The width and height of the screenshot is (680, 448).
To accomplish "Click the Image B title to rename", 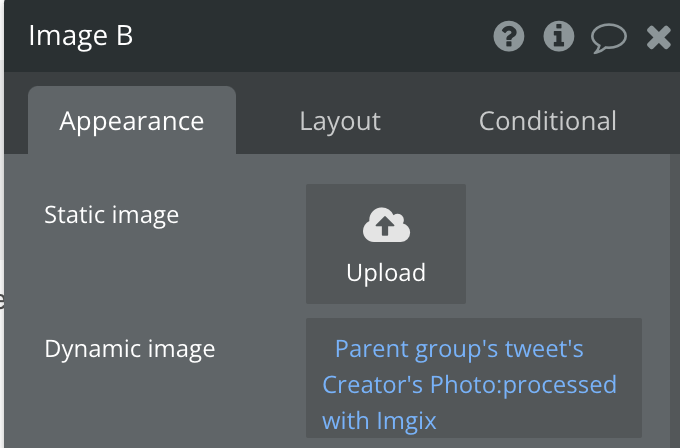I will [81, 36].
